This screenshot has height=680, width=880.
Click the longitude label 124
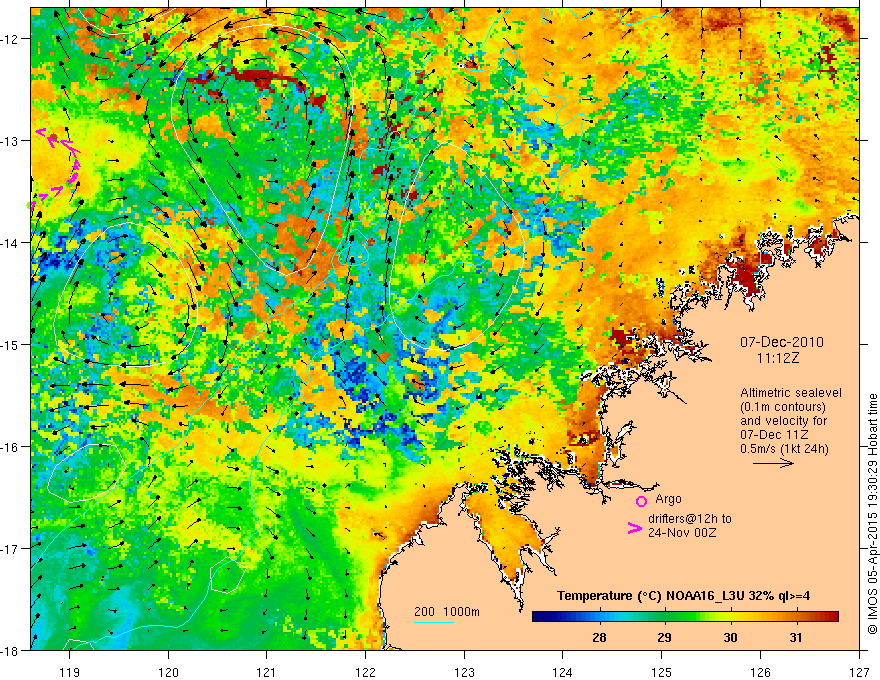click(x=563, y=672)
